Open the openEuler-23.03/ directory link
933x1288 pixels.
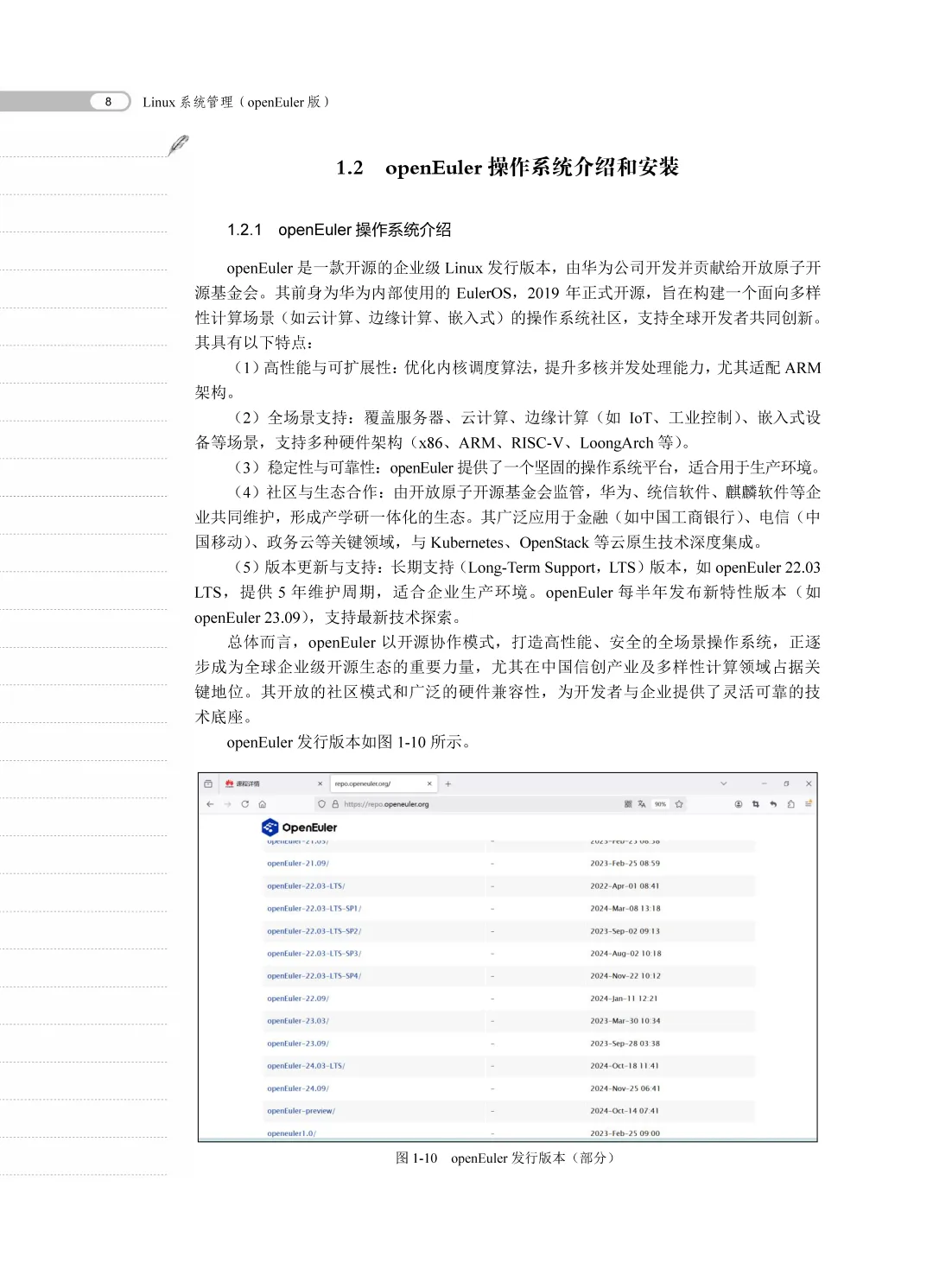pyautogui.click(x=298, y=1020)
